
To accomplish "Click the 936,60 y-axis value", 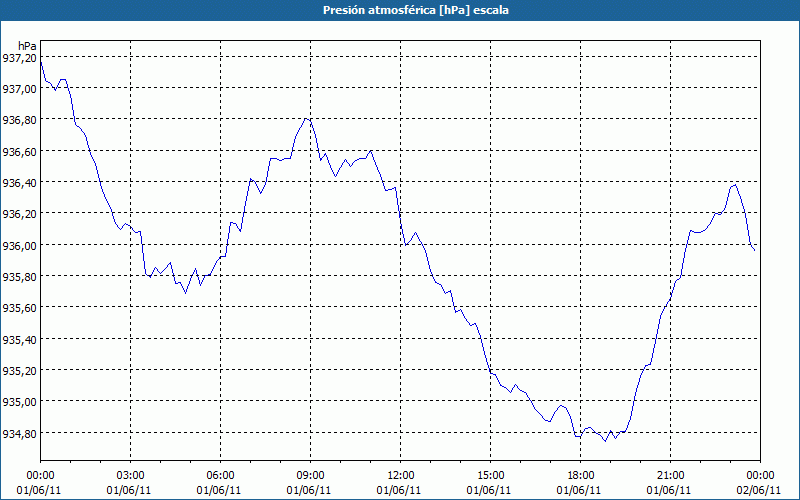I will point(18,152).
